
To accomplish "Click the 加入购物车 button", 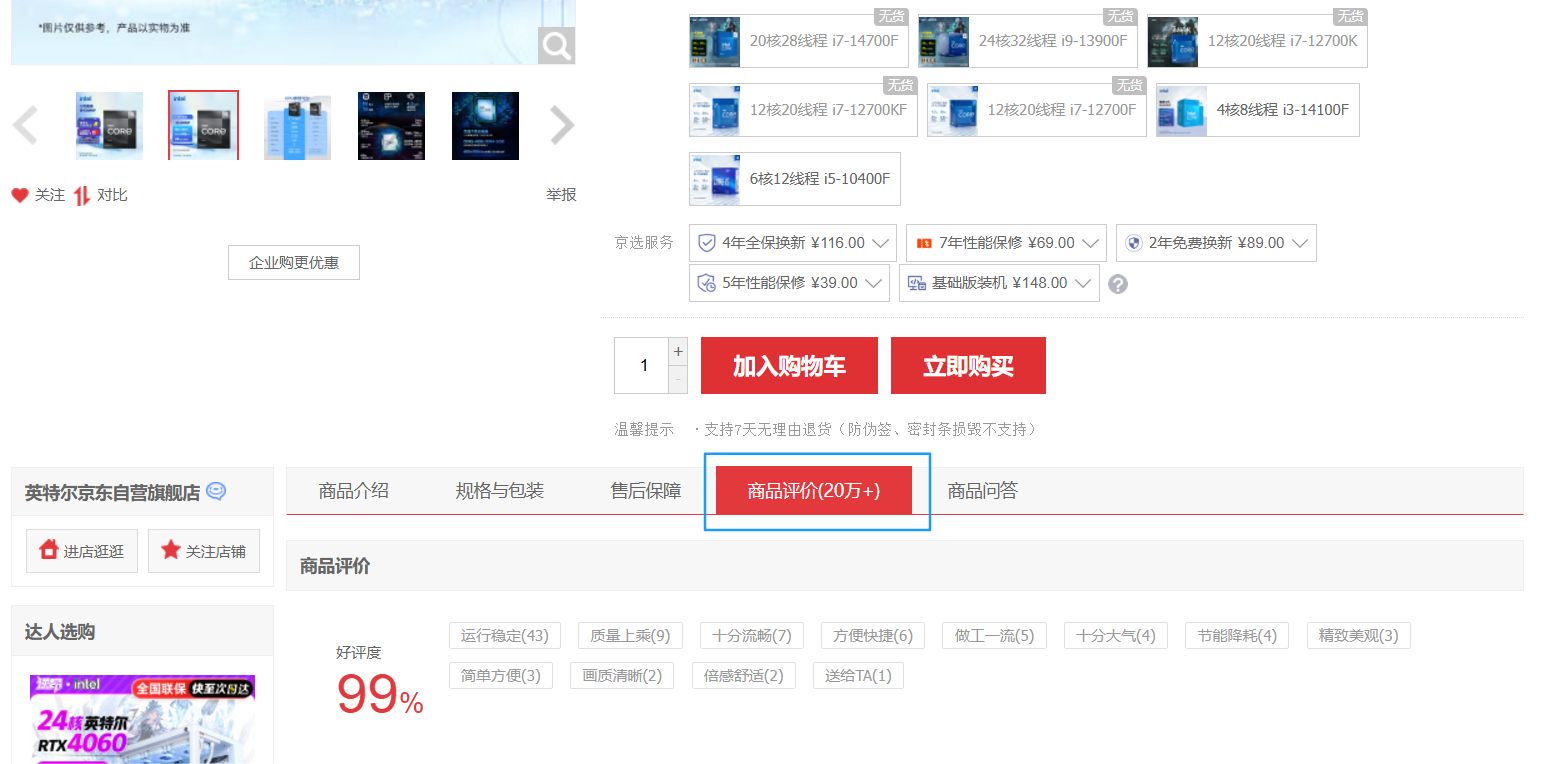I will [789, 366].
